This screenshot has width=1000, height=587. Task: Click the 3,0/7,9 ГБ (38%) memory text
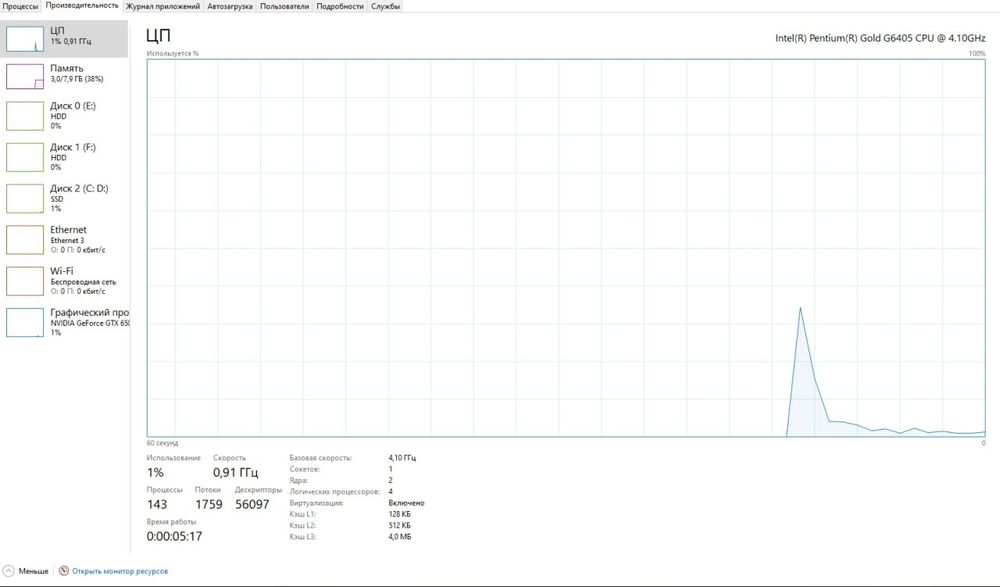pyautogui.click(x=77, y=79)
